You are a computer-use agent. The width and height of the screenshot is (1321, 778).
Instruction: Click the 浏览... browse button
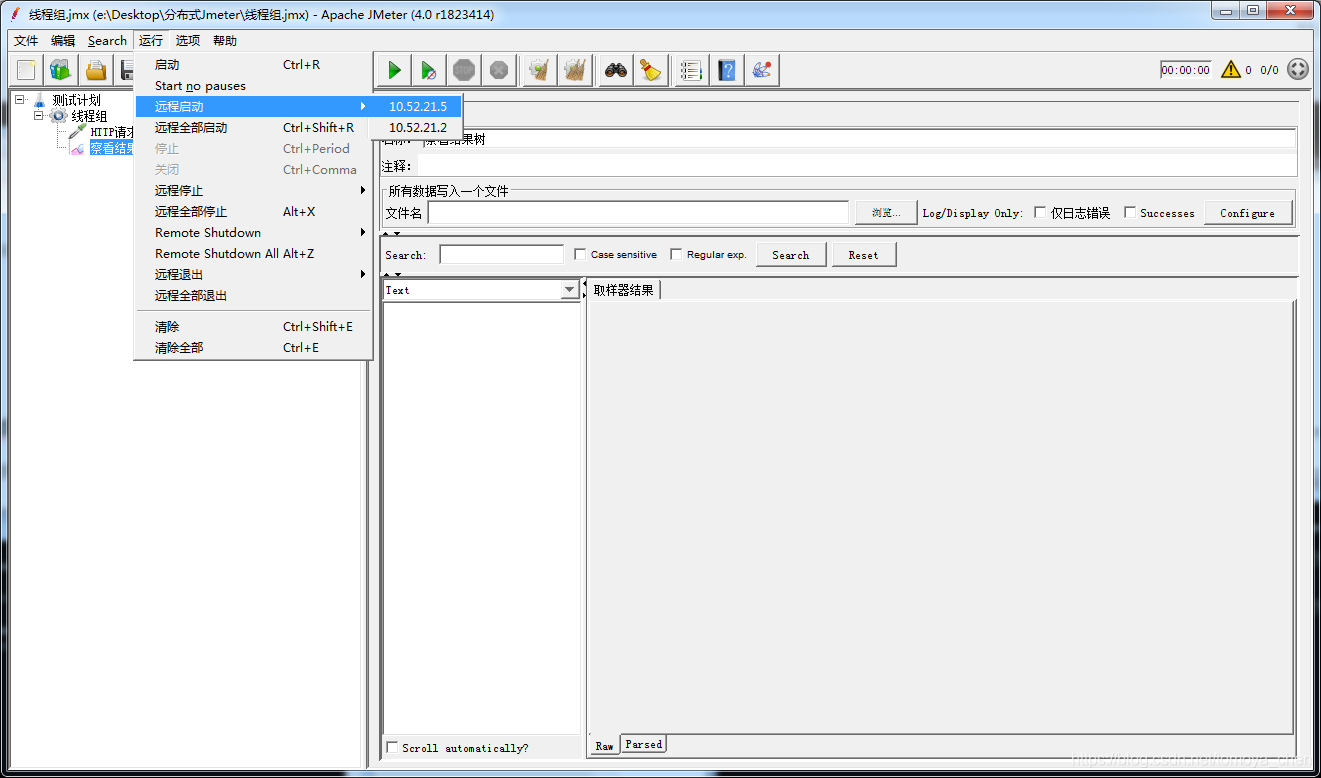coord(886,212)
